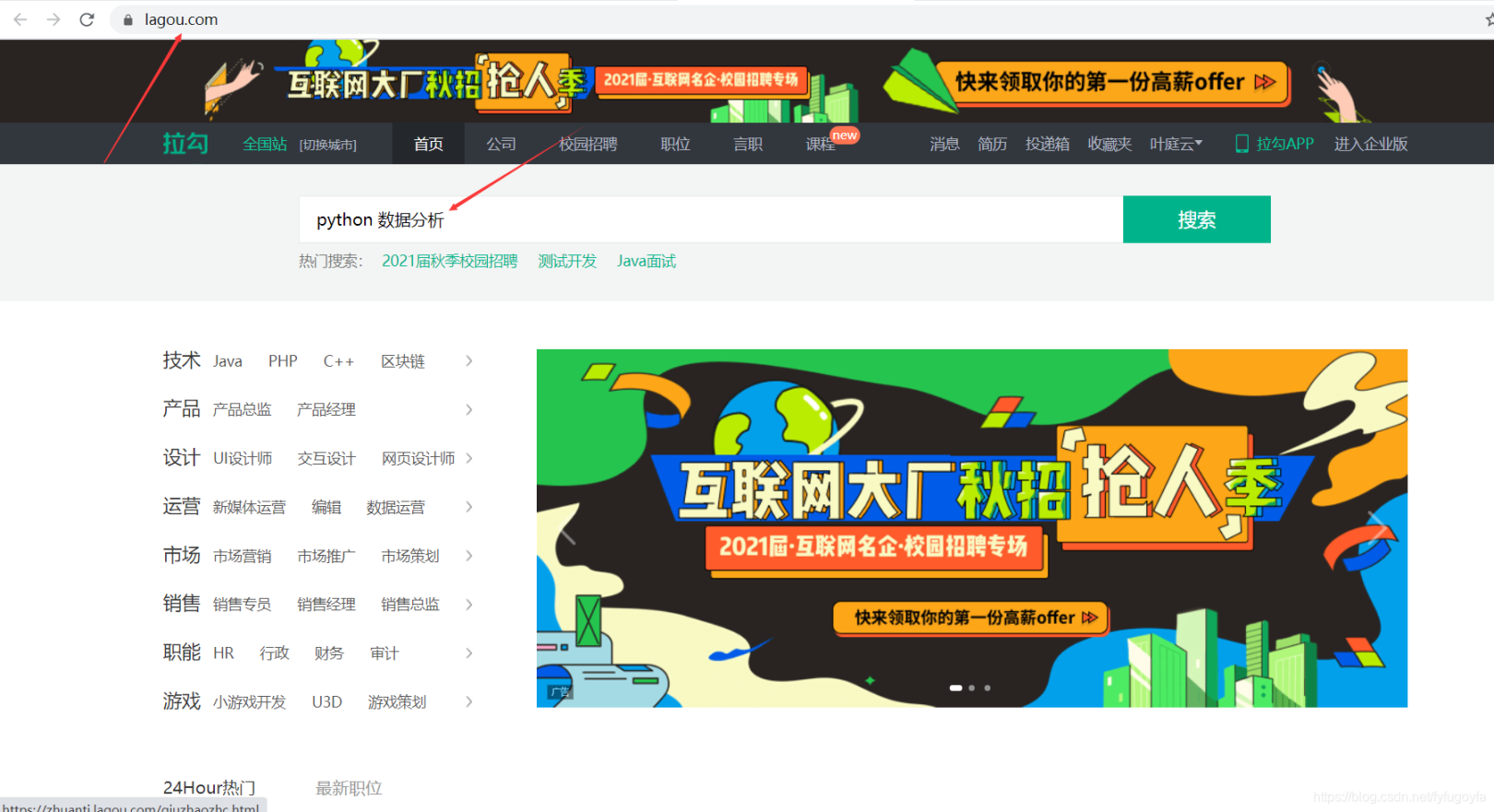1494x812 pixels.
Task: Choose 产品经理 category link
Action: pos(326,409)
